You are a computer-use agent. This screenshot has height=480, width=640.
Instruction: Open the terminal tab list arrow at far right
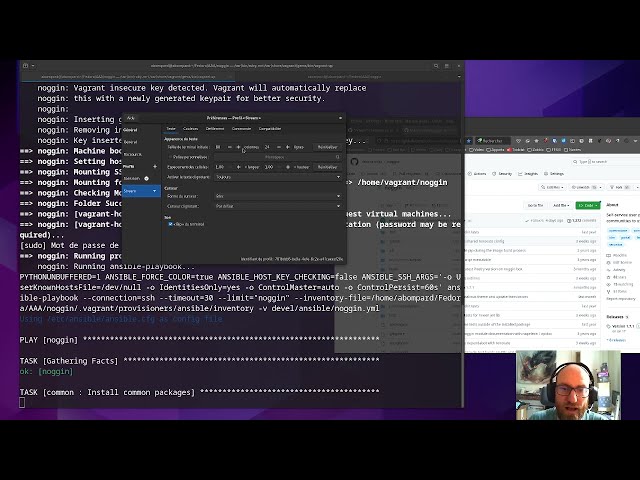coord(459,76)
